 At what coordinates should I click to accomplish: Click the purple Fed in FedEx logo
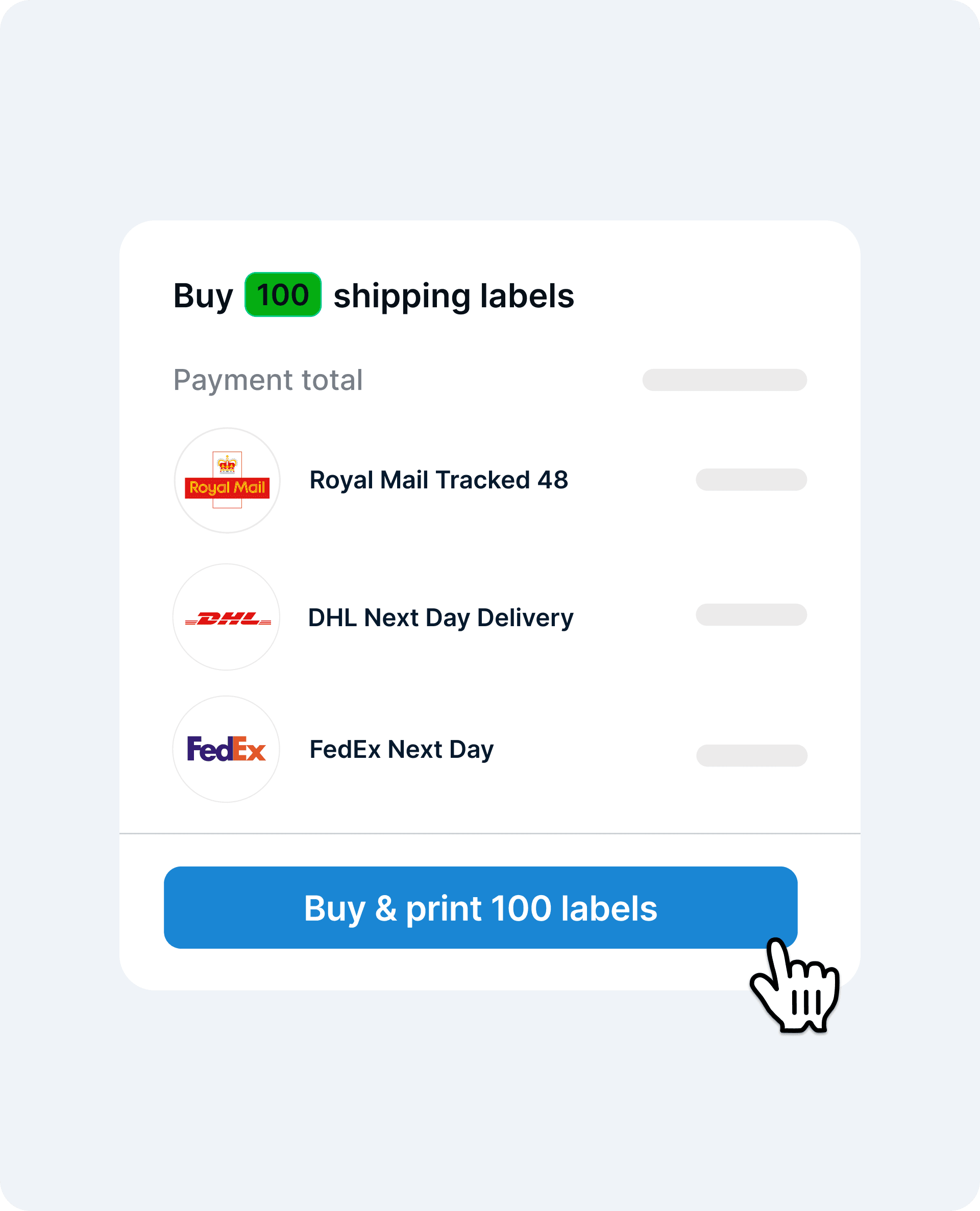click(x=209, y=749)
